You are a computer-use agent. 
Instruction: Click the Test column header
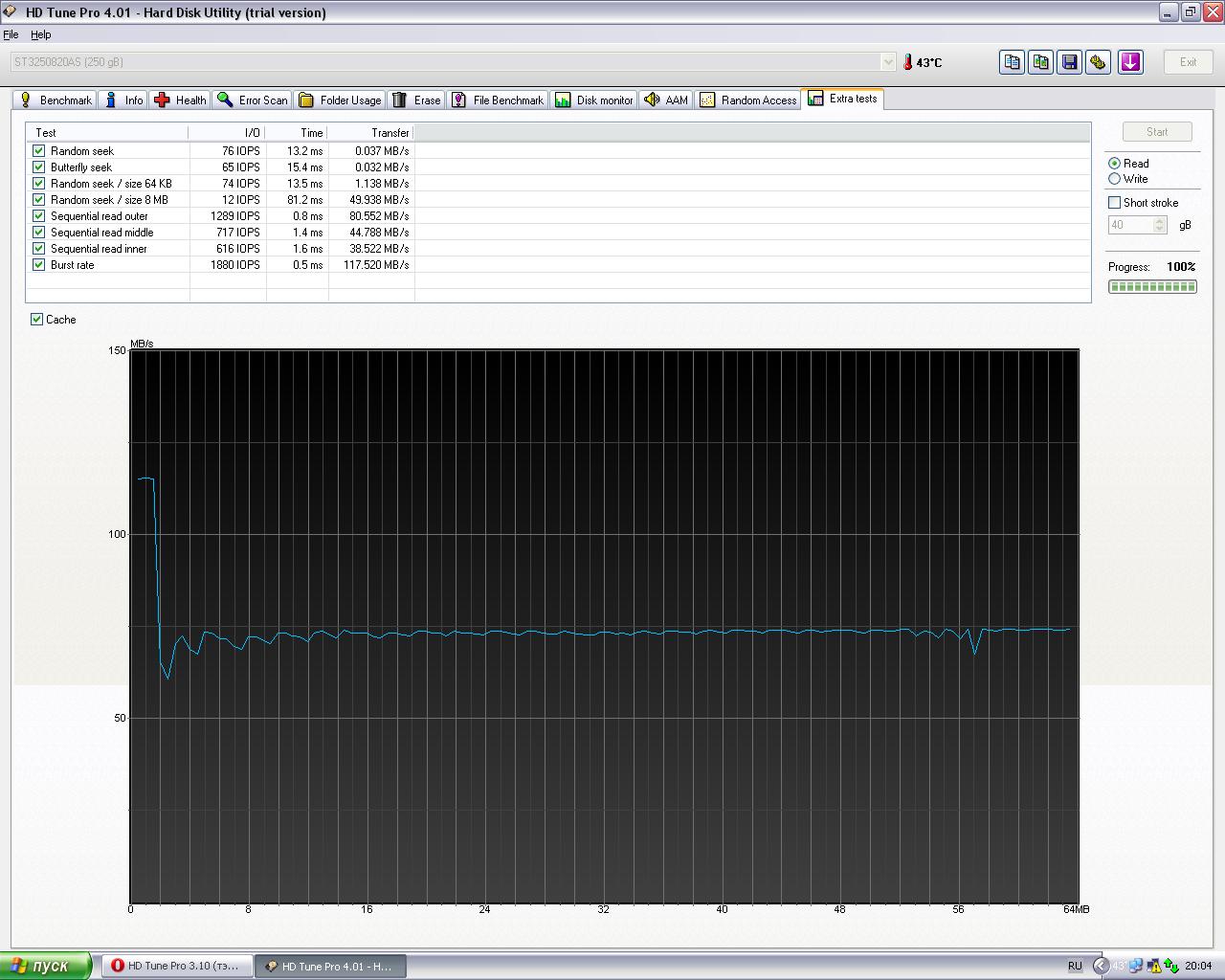click(x=107, y=133)
